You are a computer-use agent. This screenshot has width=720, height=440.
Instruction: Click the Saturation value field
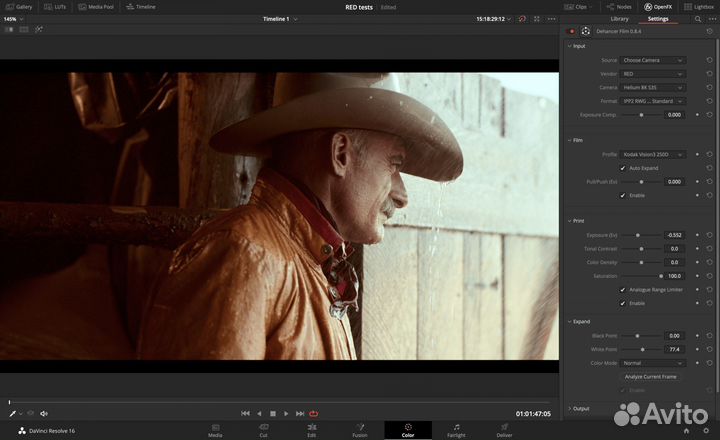click(674, 276)
